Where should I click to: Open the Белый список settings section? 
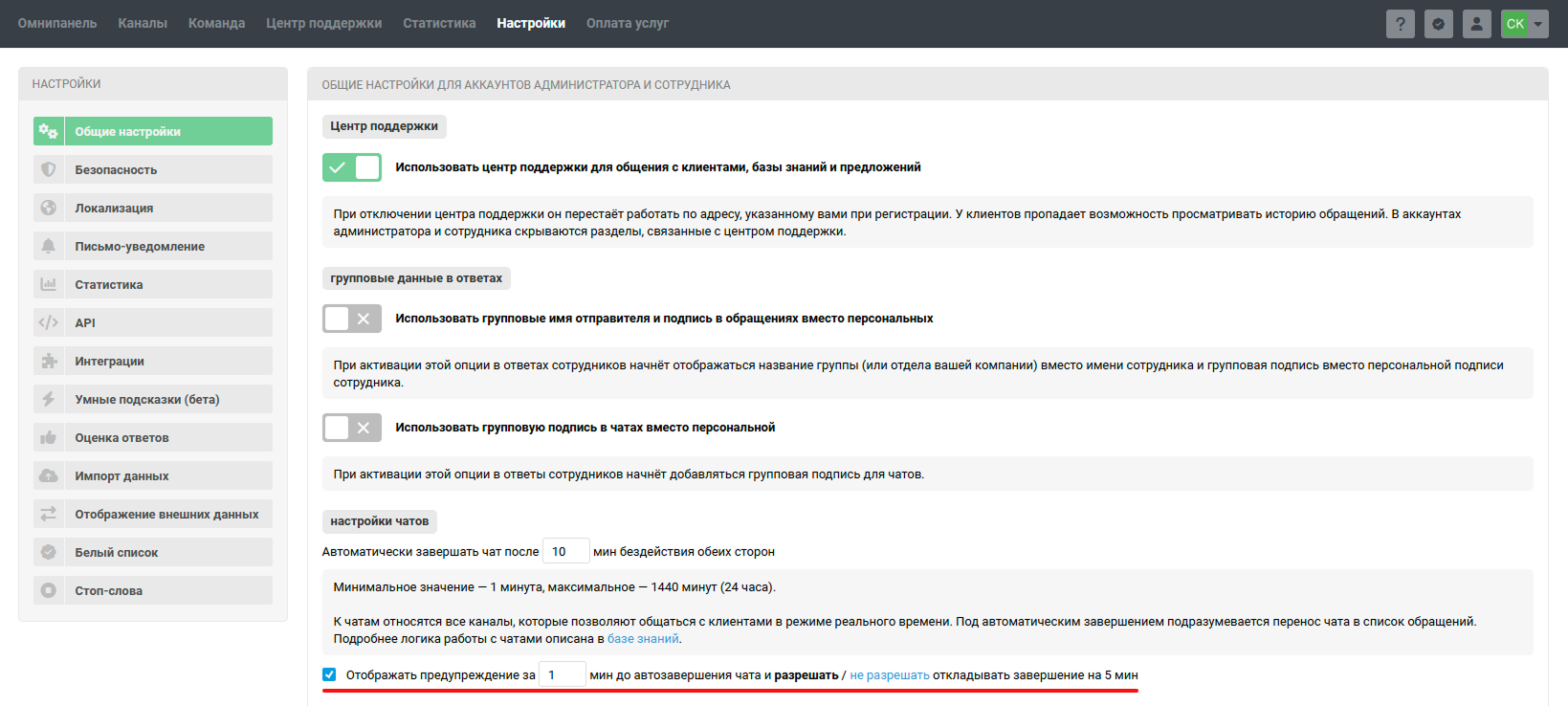[x=153, y=552]
